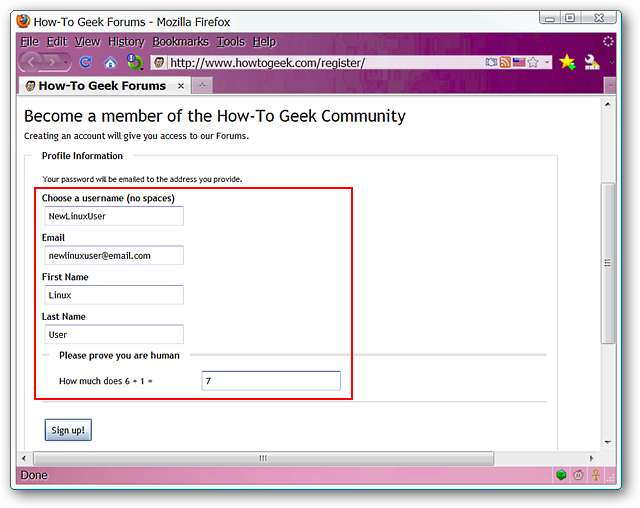Click the horizontal scrollbar left arrow

24,458
